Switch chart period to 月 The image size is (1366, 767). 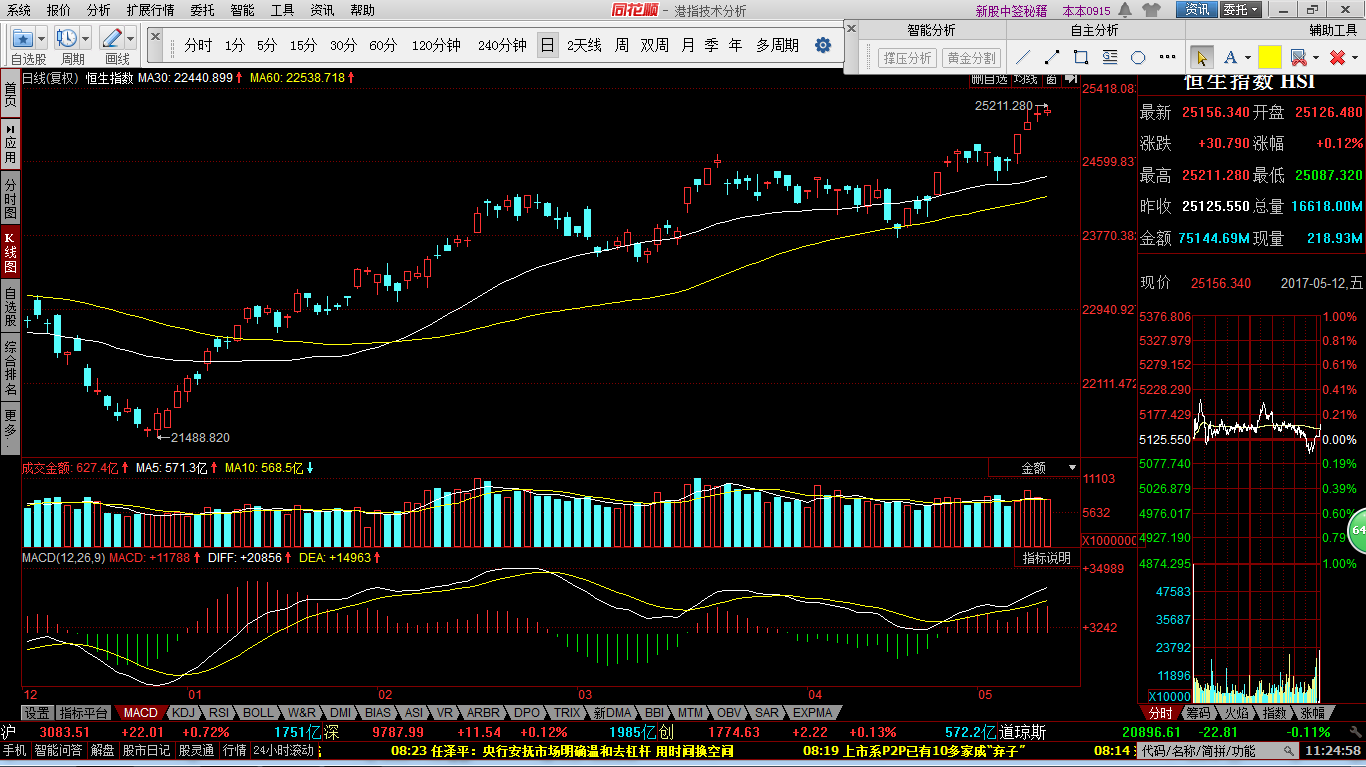click(688, 45)
